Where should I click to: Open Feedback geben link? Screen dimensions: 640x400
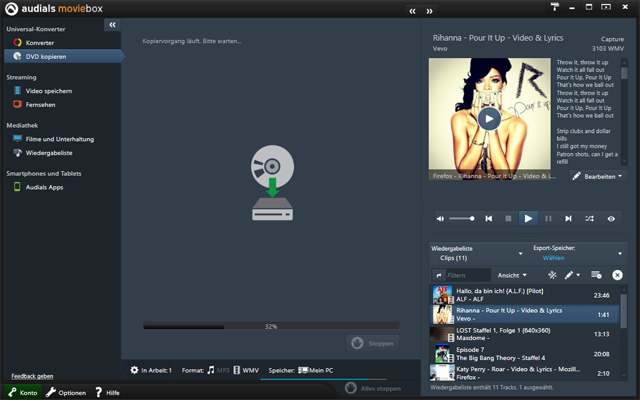click(32, 376)
